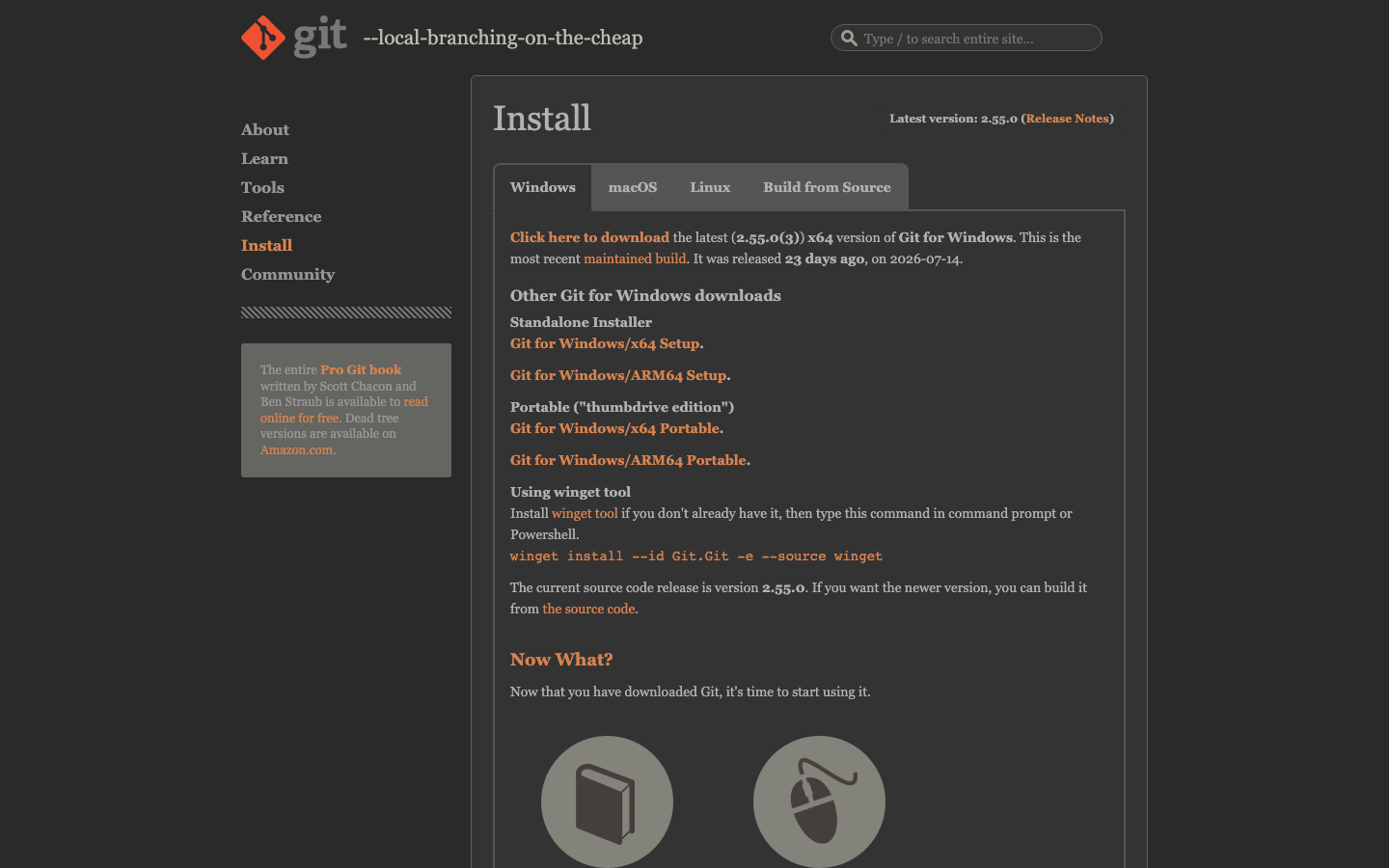This screenshot has height=868, width=1389.
Task: Open the Pro Git book link
Action: (361, 369)
